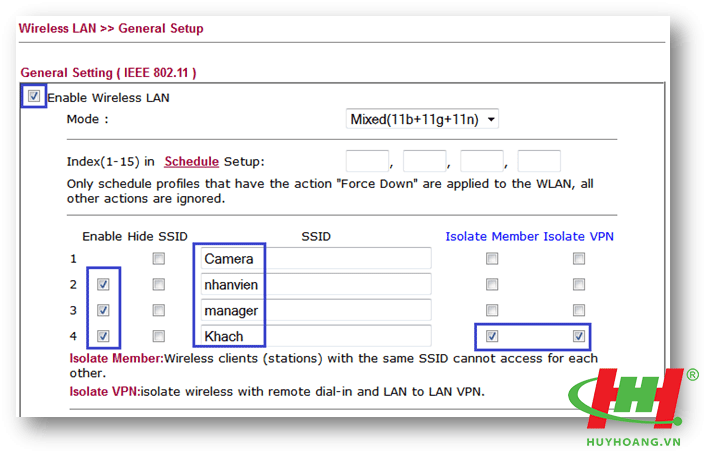Open the Schedule link

(191, 161)
